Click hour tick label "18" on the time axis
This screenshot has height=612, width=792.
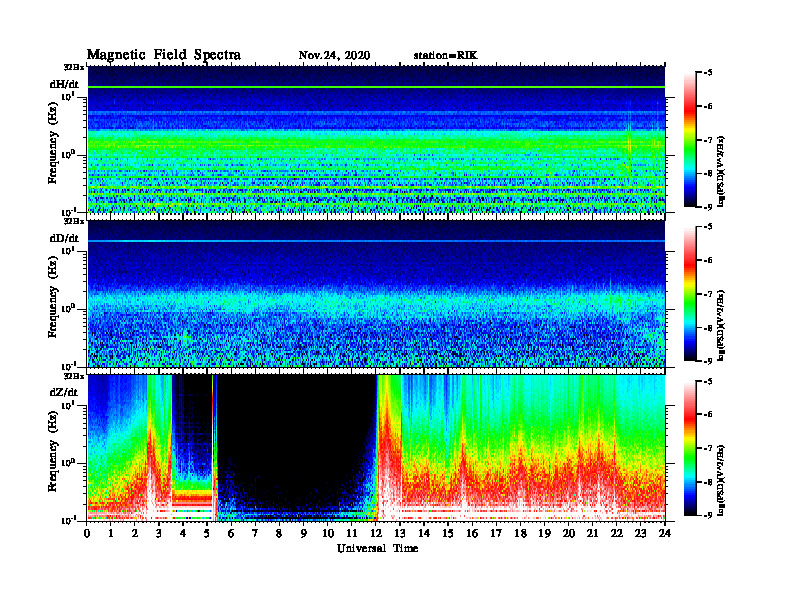pyautogui.click(x=520, y=533)
